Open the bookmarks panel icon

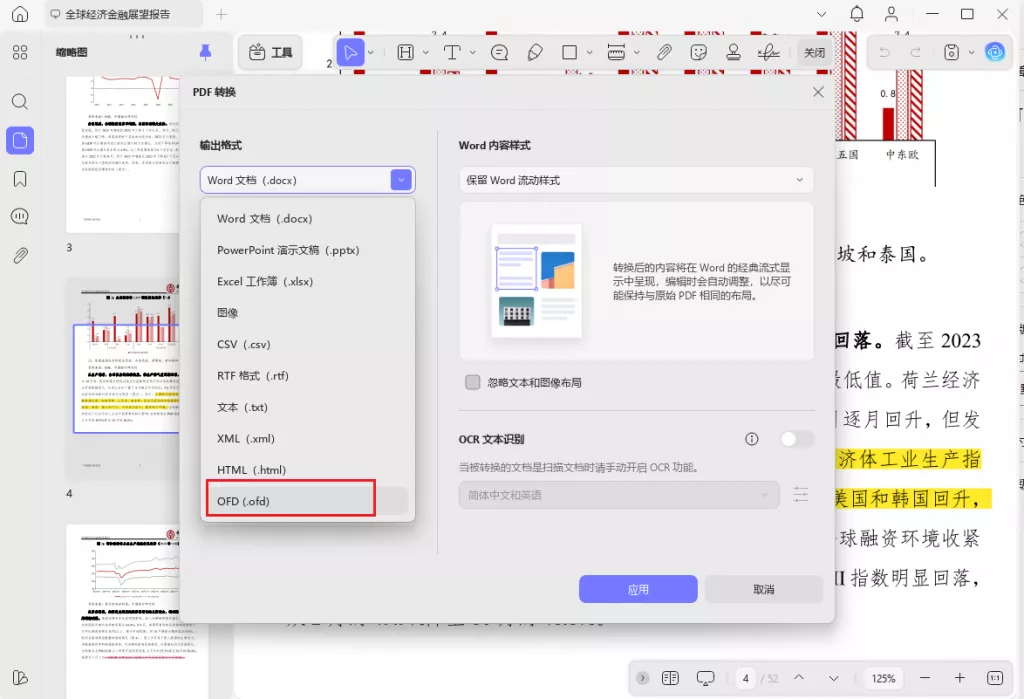[20, 179]
